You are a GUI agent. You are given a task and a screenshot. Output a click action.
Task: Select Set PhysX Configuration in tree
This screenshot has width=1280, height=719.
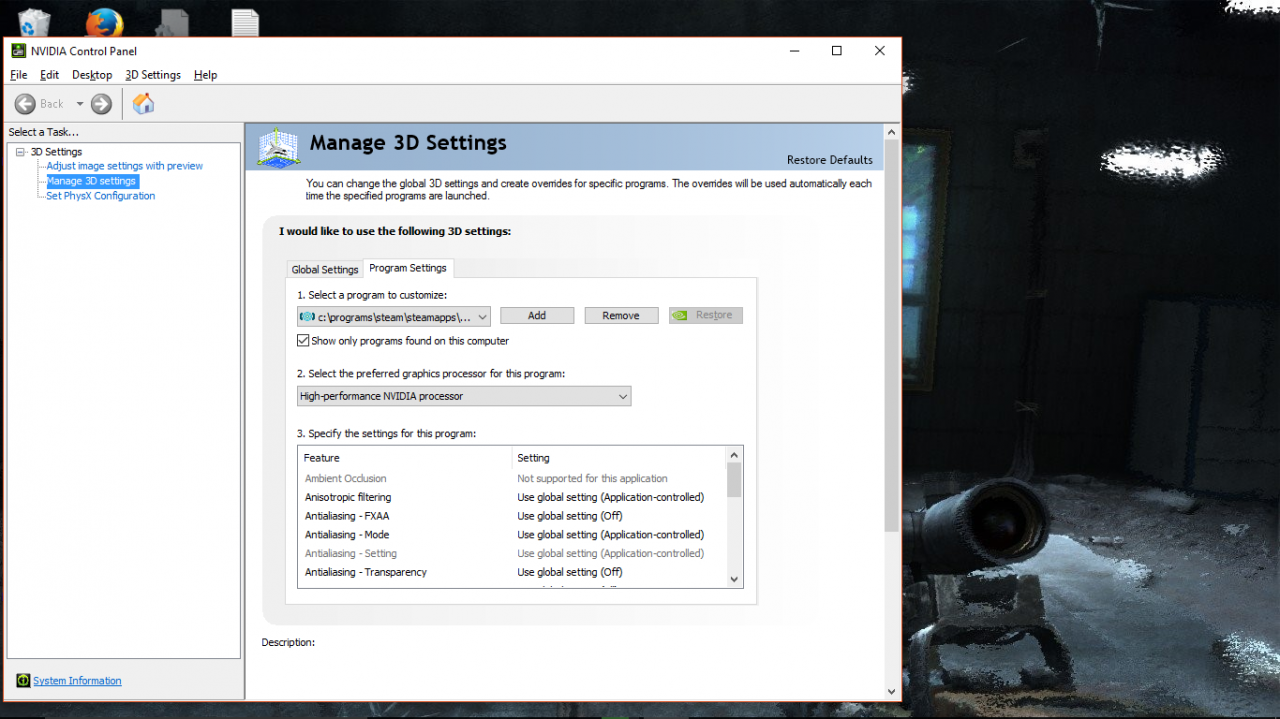[100, 196]
